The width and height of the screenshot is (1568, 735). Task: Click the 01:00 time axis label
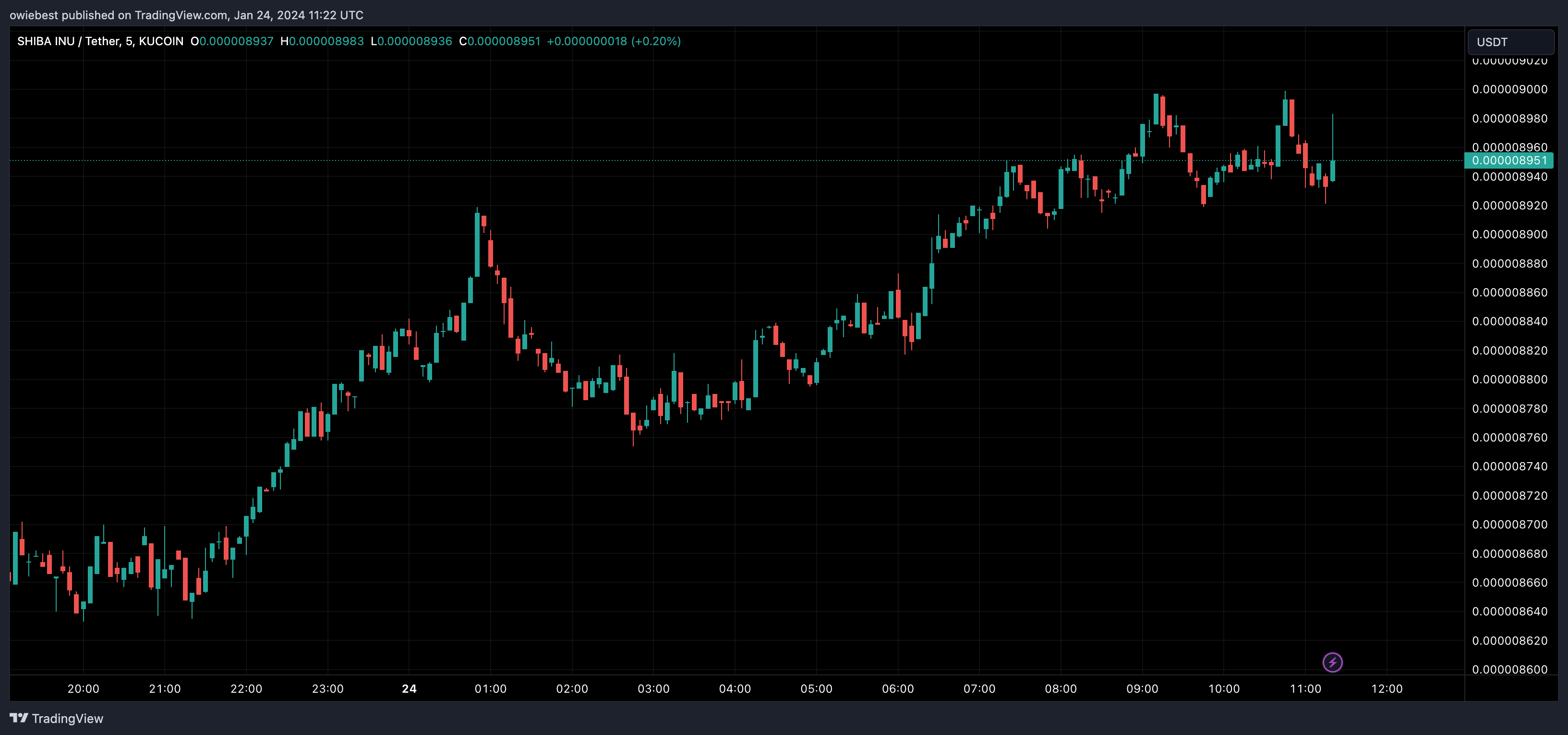[x=490, y=689]
